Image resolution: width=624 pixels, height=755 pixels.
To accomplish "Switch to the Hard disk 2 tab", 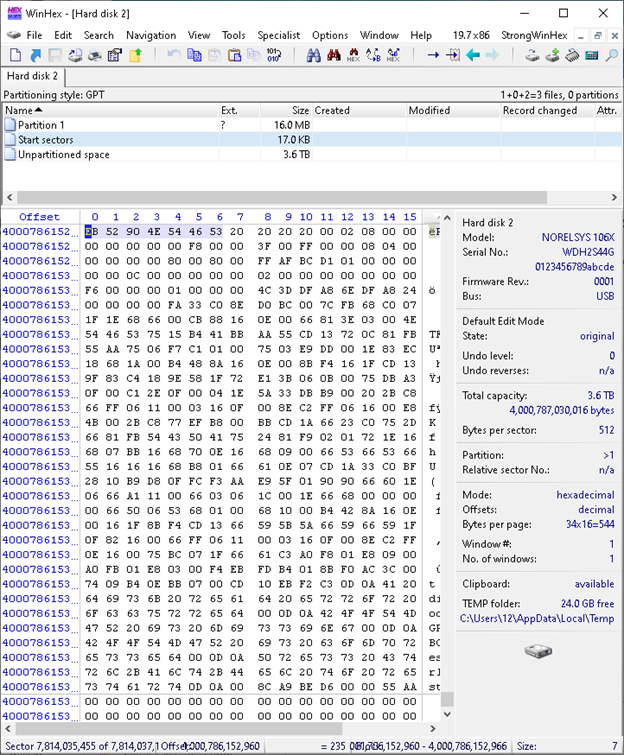I will point(32,76).
